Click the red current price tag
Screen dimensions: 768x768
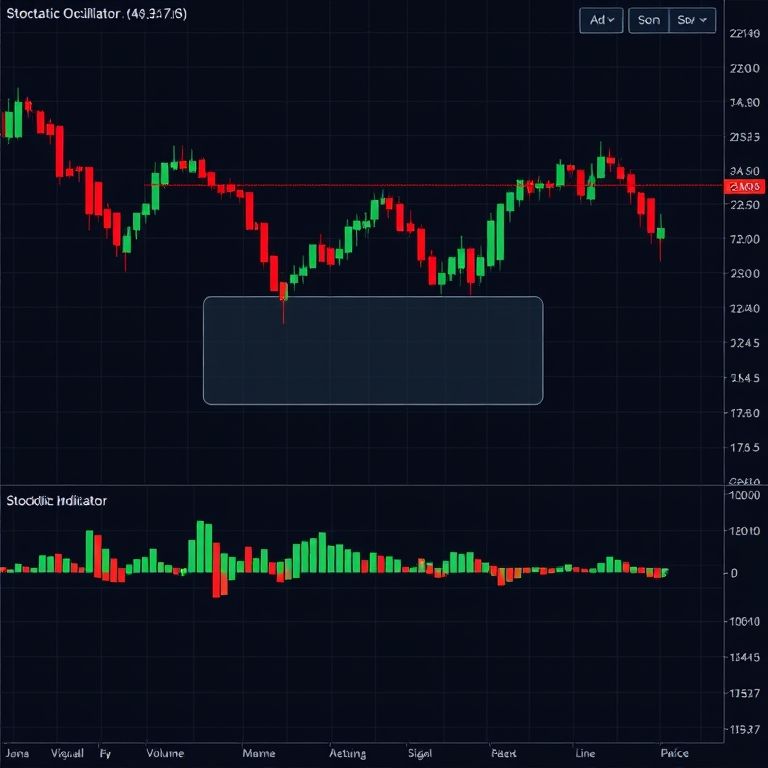pos(744,187)
